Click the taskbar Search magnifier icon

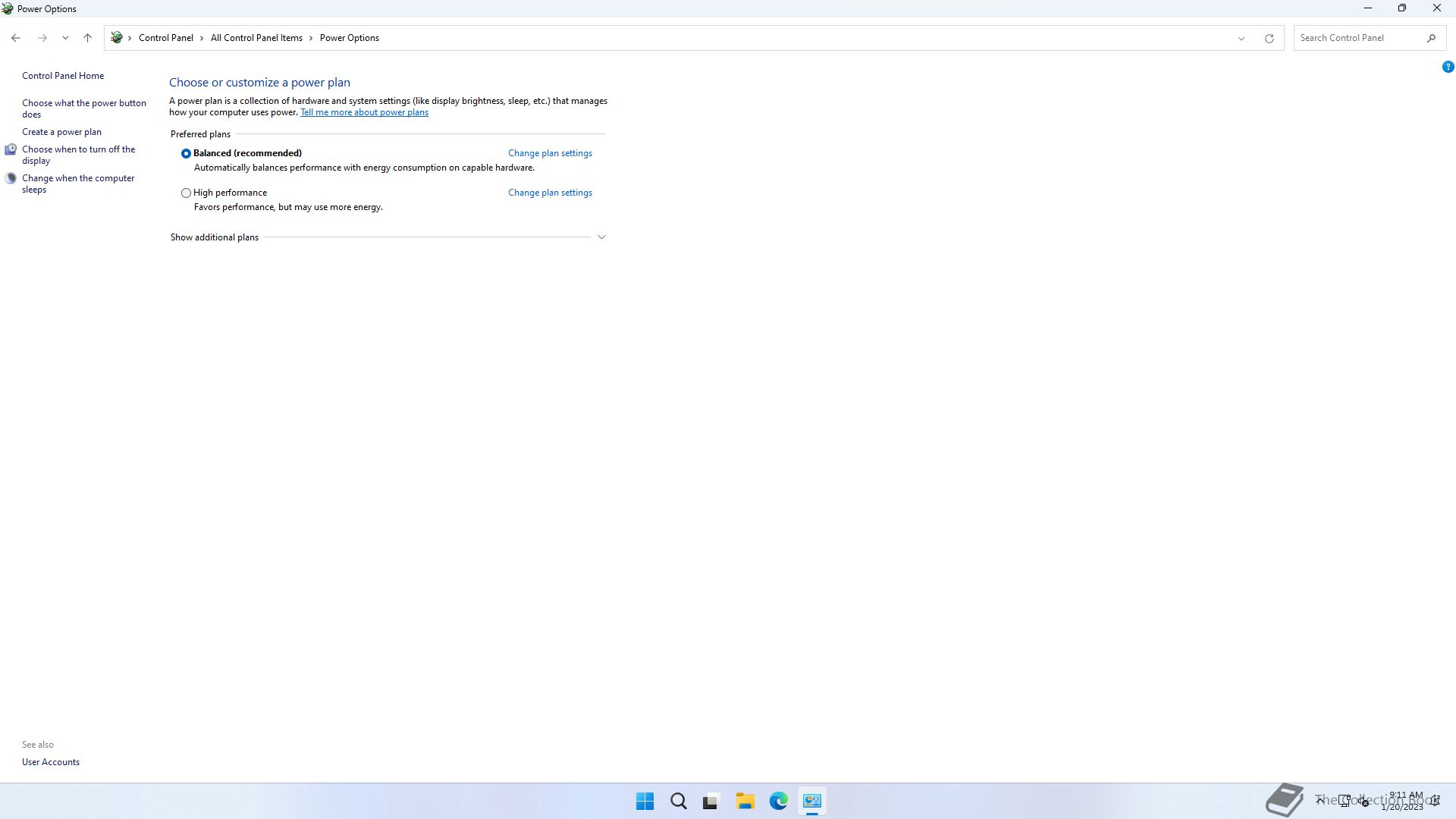coord(678,801)
